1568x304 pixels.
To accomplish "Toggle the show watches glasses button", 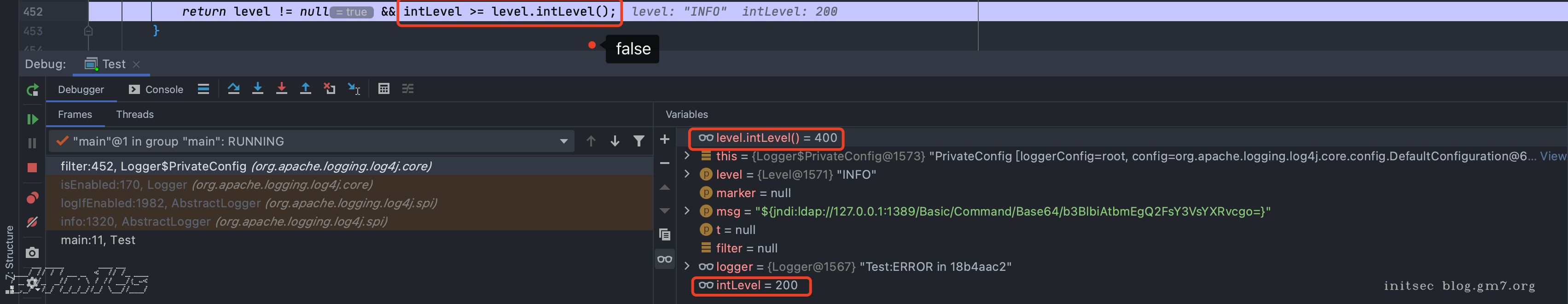I will coord(665,259).
